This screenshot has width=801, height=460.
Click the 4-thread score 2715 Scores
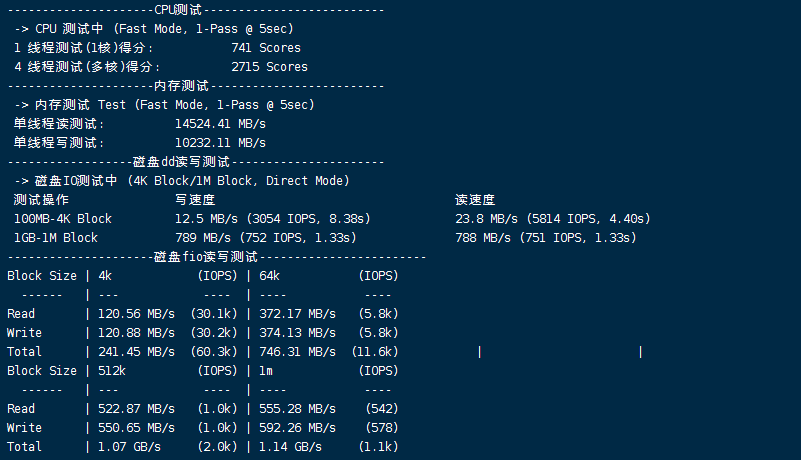(269, 67)
